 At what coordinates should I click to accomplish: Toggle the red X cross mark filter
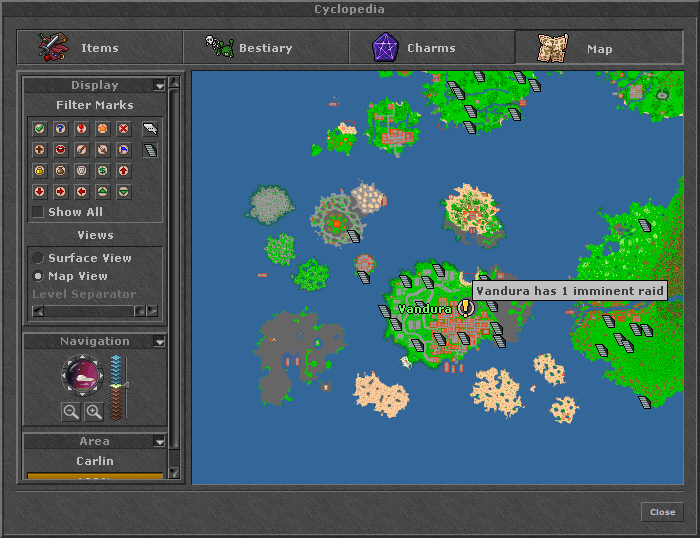tap(124, 129)
